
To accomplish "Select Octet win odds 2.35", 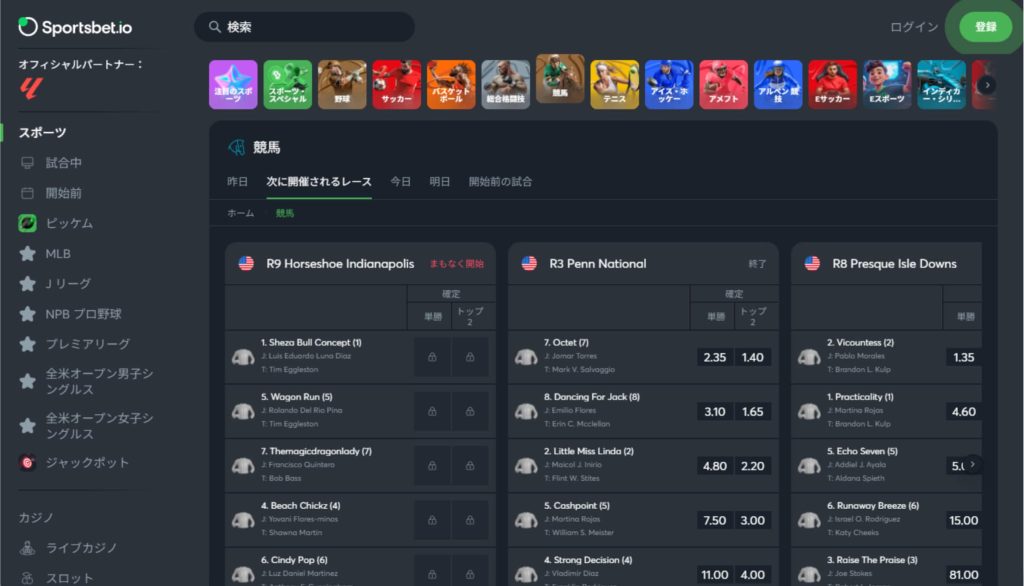I will (x=714, y=357).
